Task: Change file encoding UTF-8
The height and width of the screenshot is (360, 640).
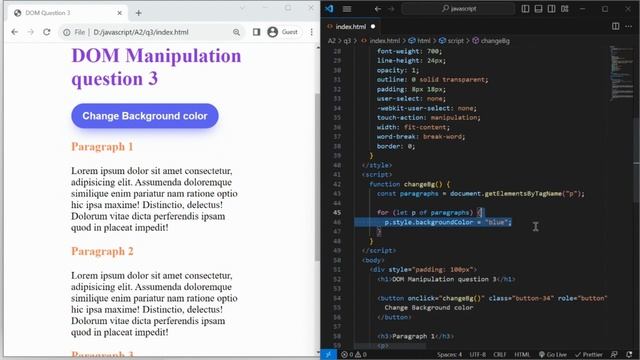Action: (478, 354)
